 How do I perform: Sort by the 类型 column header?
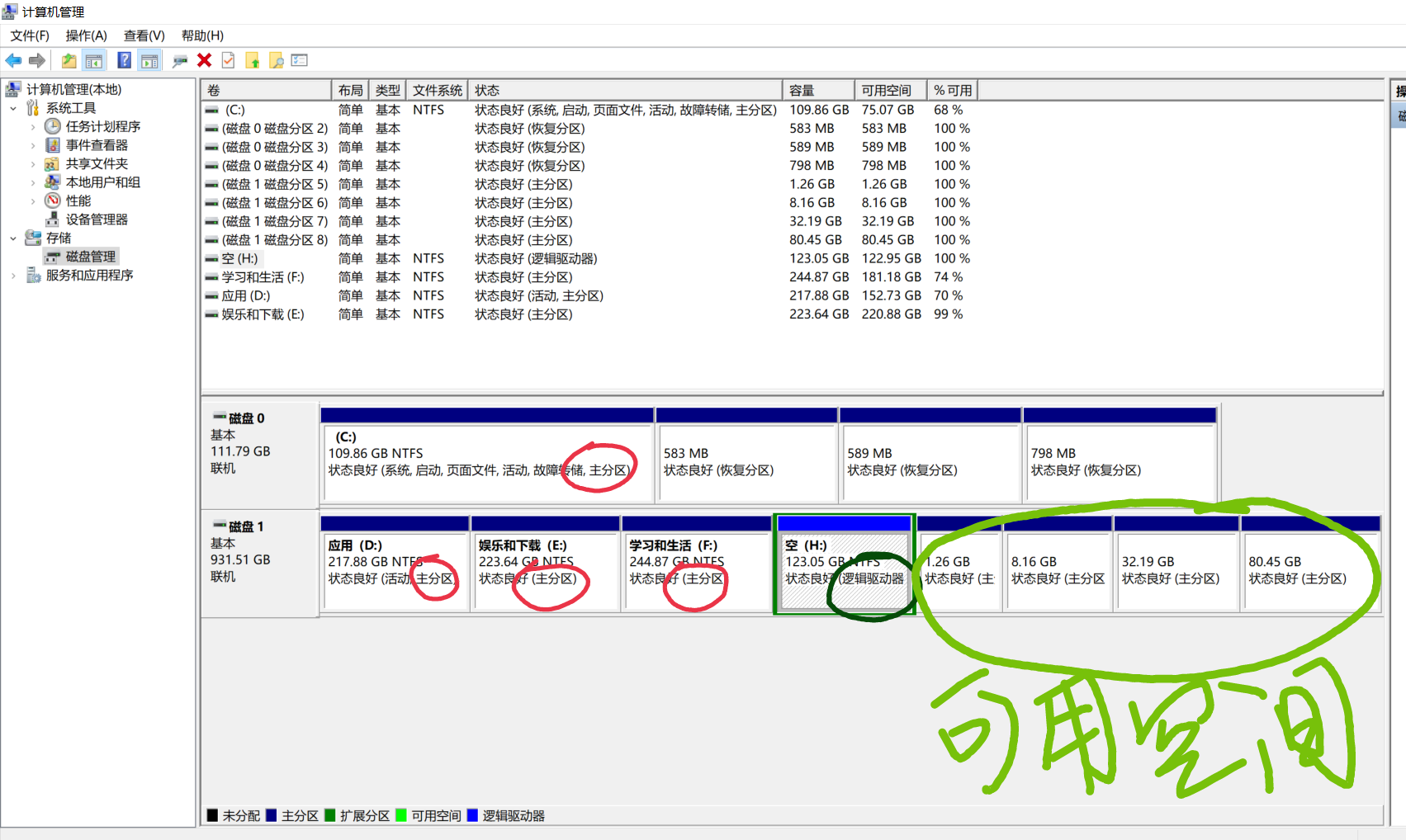click(x=387, y=90)
